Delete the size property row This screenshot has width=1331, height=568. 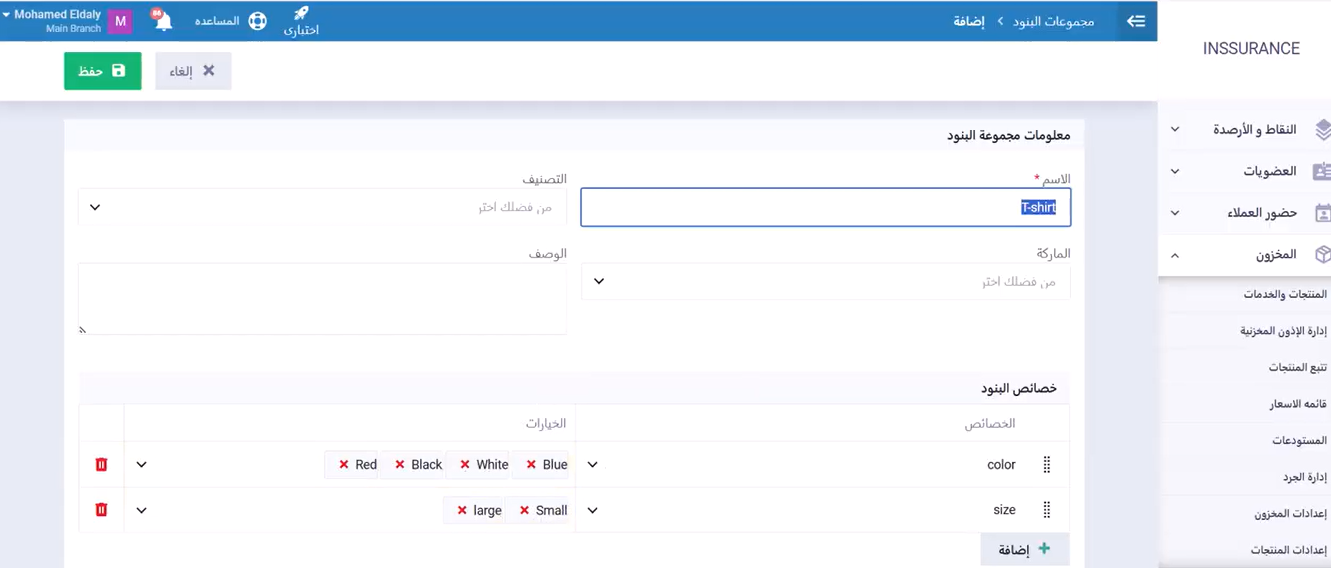coord(101,510)
